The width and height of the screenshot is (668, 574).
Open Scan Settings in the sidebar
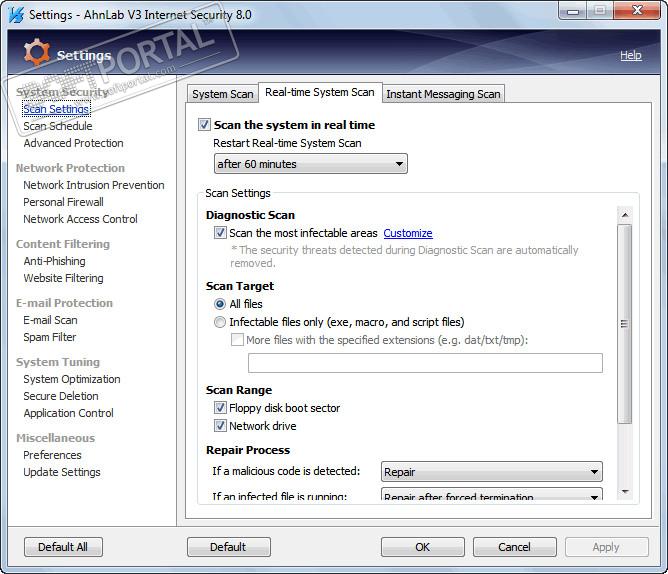56,109
